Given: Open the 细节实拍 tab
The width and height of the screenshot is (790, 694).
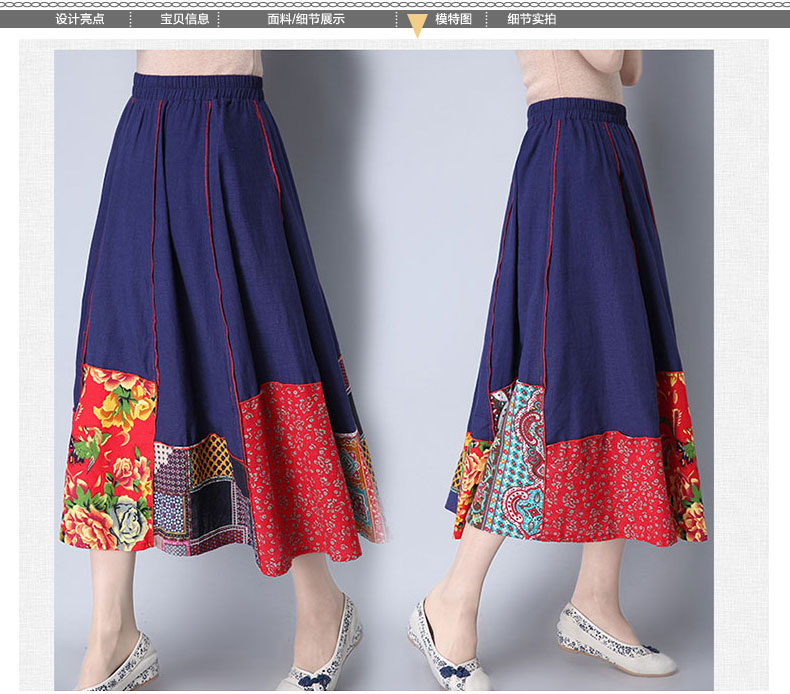Looking at the screenshot, I should tap(531, 19).
